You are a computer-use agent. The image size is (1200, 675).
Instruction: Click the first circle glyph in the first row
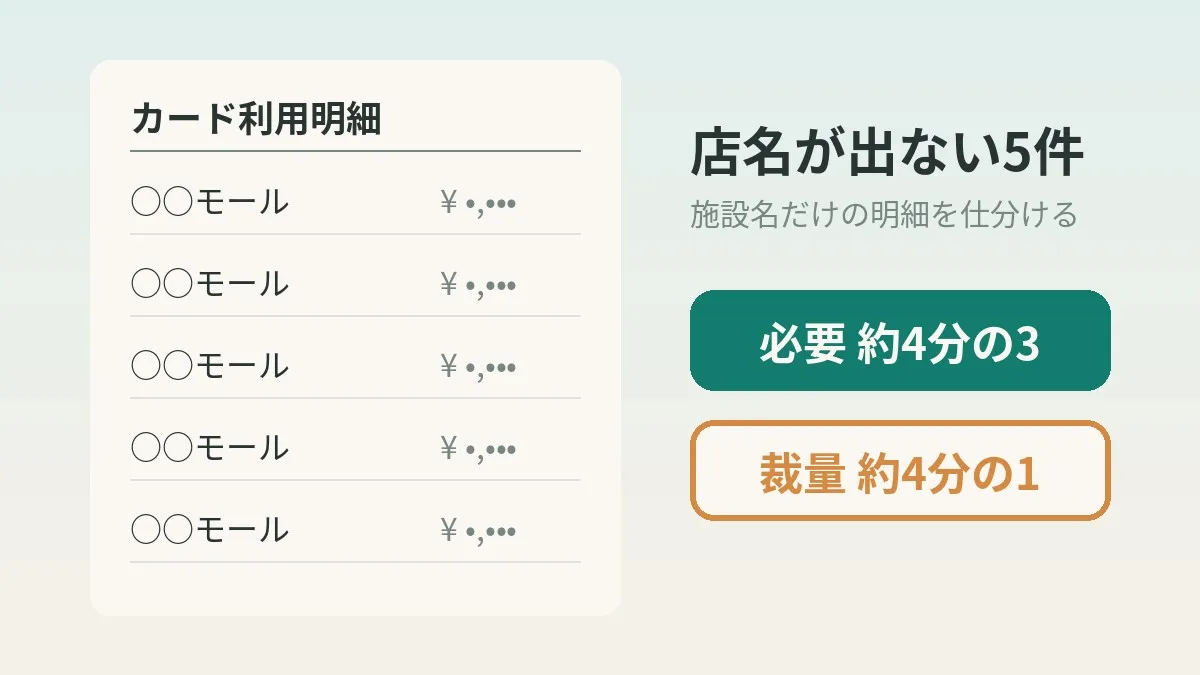[x=146, y=202]
